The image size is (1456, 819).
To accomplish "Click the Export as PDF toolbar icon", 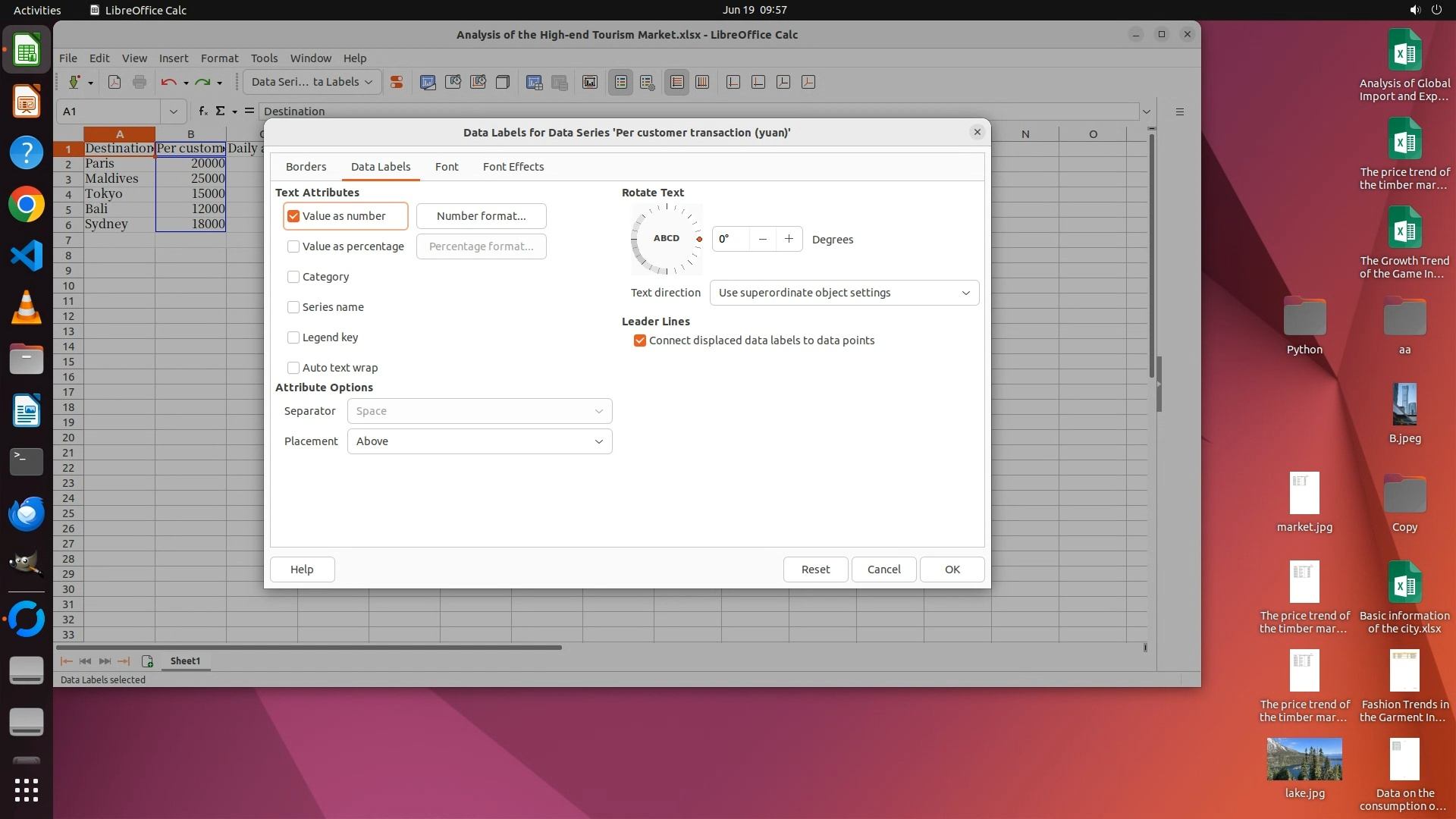I will 115,82.
